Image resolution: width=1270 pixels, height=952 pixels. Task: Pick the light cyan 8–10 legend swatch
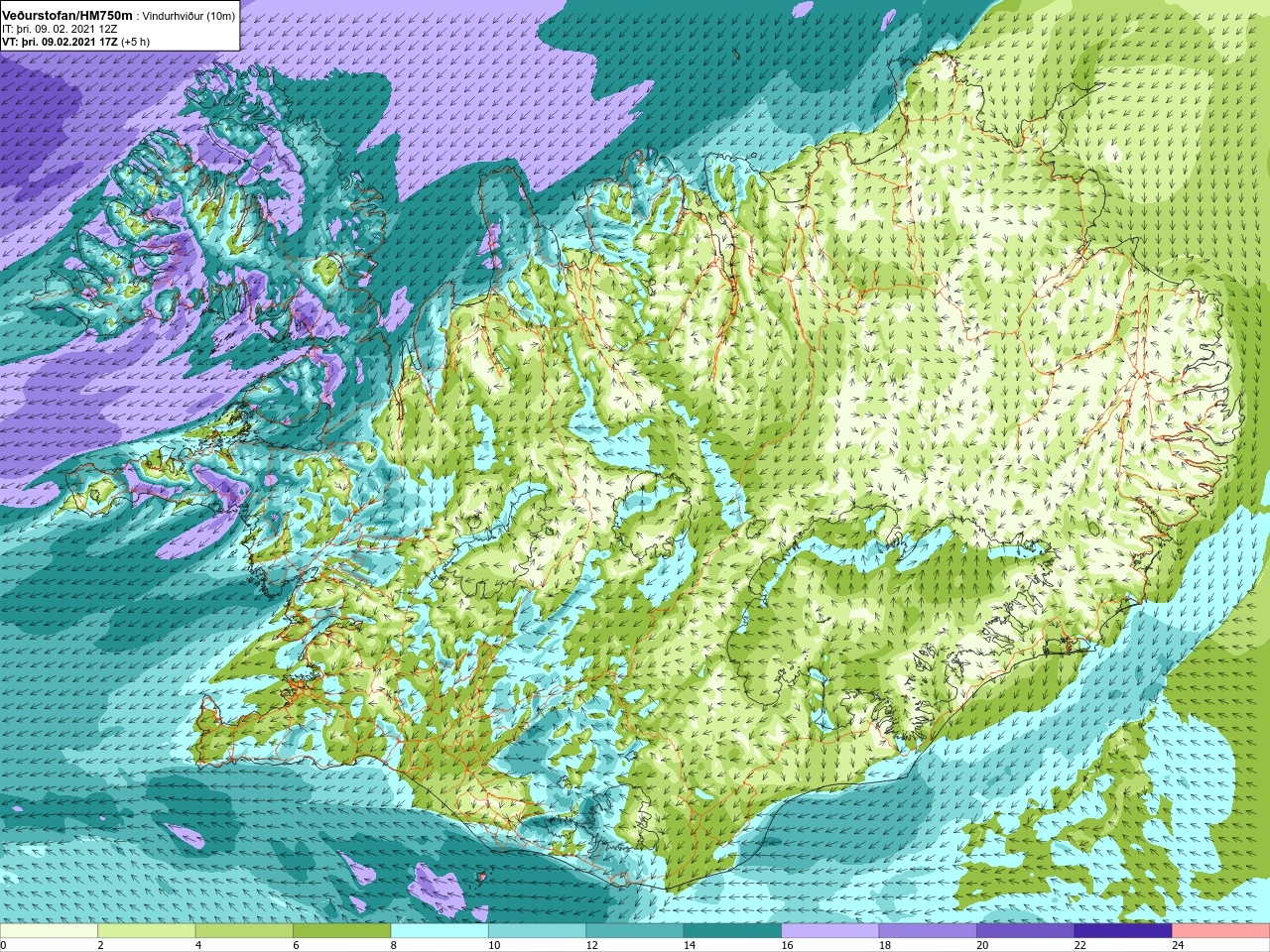[440, 931]
